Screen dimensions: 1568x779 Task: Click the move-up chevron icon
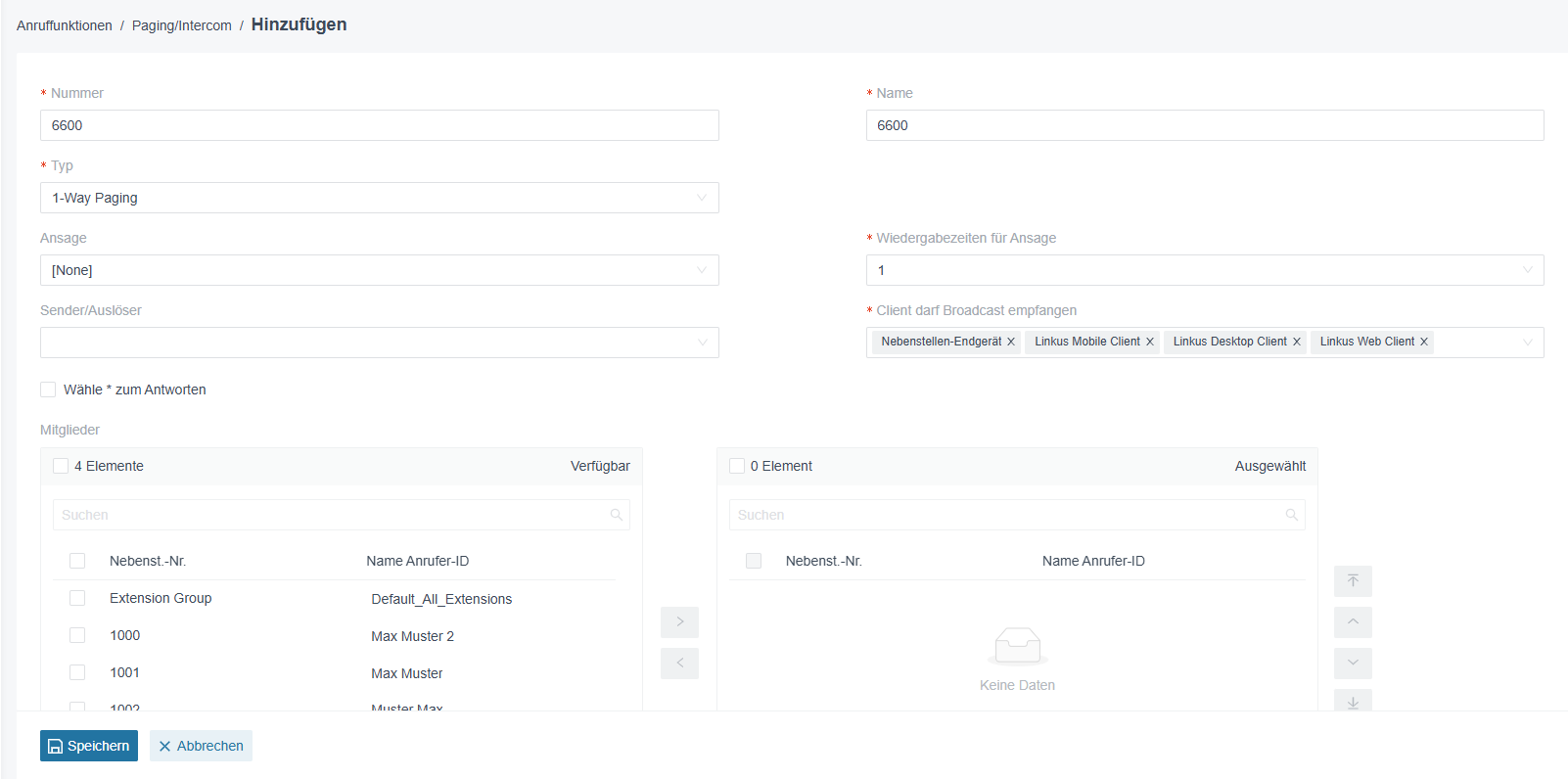1353,622
